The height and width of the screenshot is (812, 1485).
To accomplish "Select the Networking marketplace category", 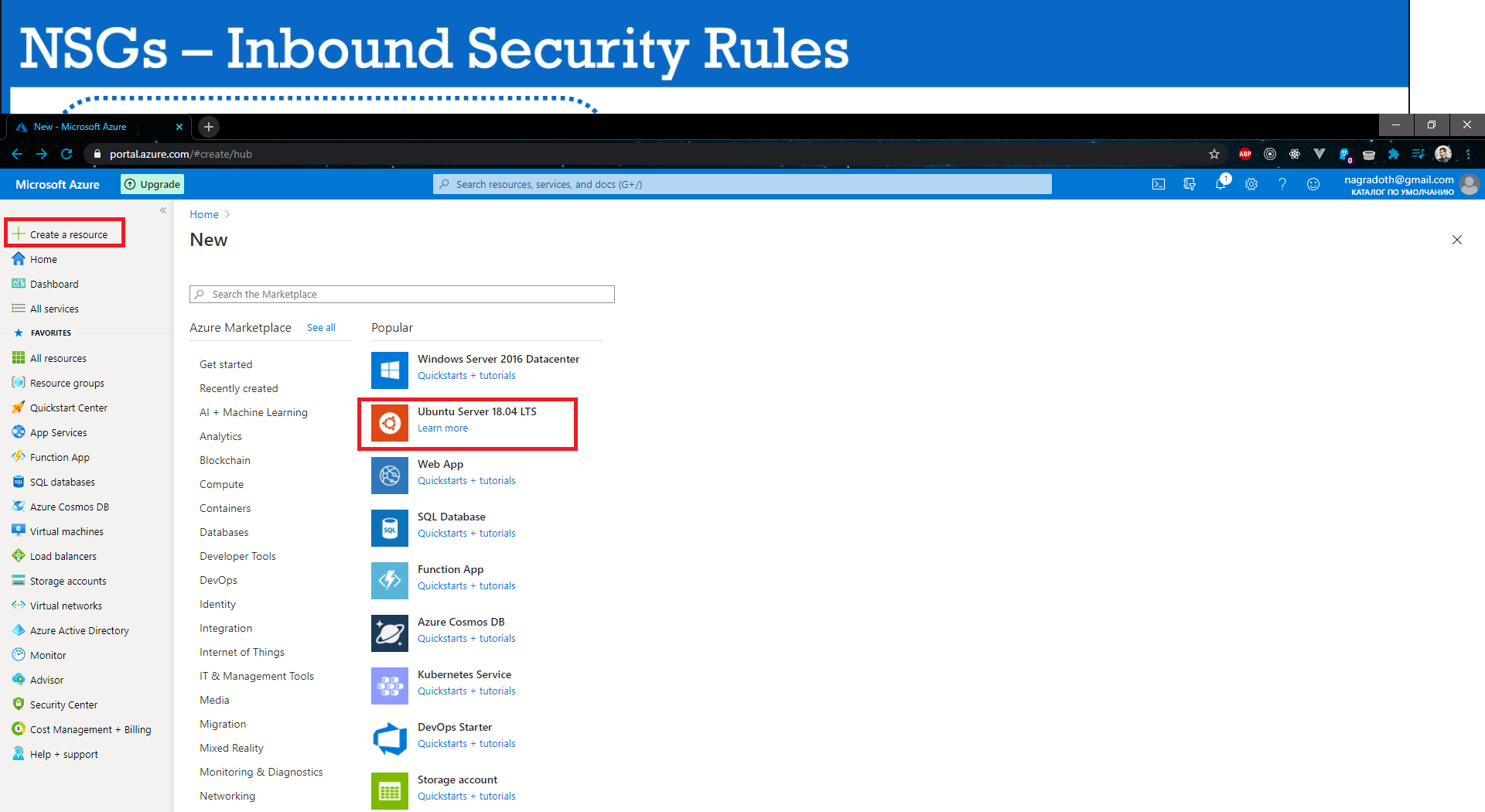I will (x=227, y=796).
